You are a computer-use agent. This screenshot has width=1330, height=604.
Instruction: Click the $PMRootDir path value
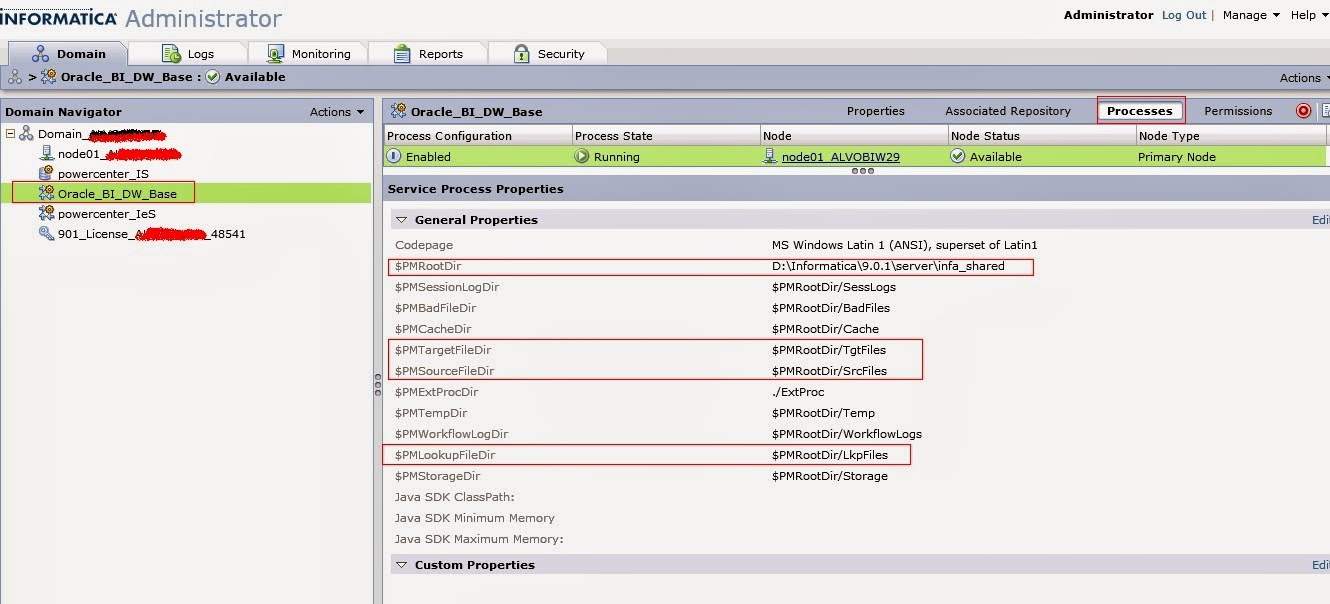(x=888, y=266)
